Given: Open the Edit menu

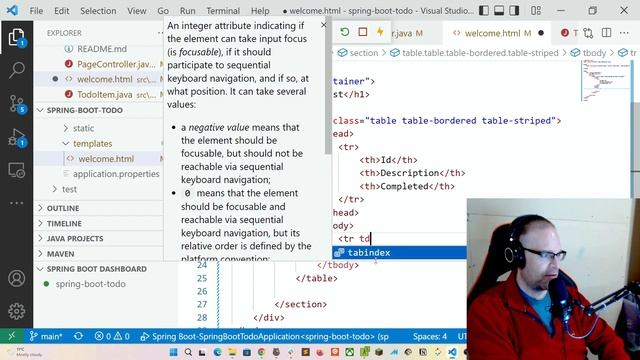Looking at the screenshot, I should (x=62, y=11).
